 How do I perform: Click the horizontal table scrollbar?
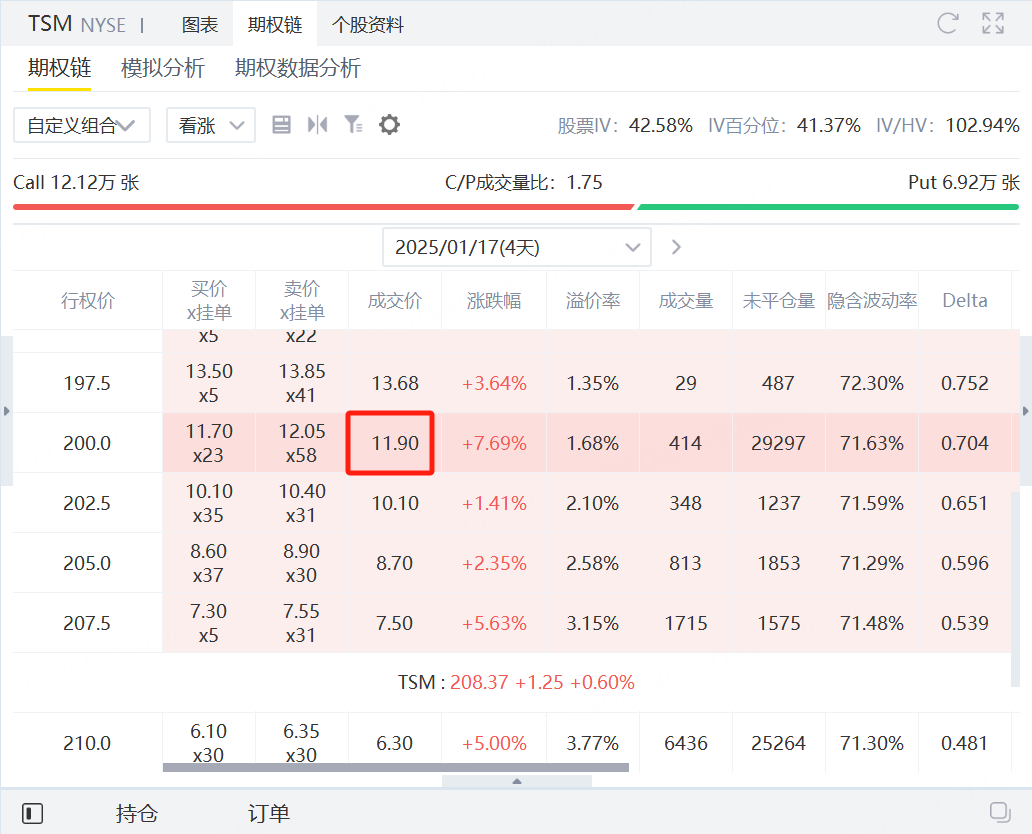(396, 768)
